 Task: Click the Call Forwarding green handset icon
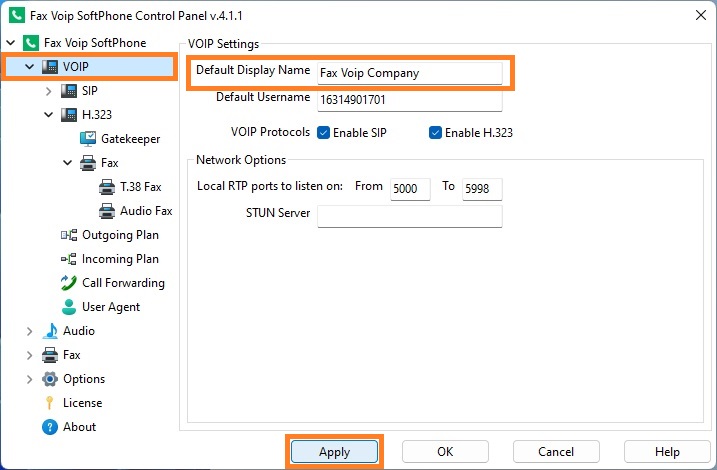click(x=69, y=283)
